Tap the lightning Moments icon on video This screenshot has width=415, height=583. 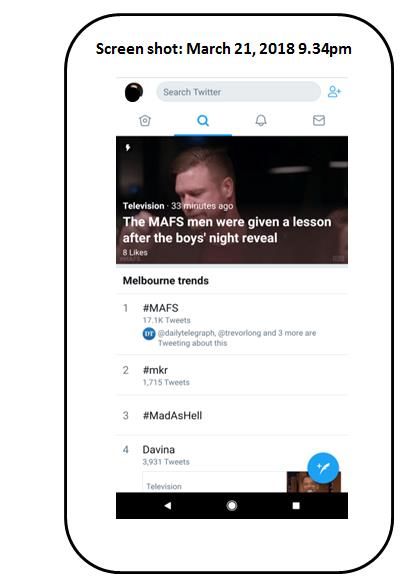(128, 148)
